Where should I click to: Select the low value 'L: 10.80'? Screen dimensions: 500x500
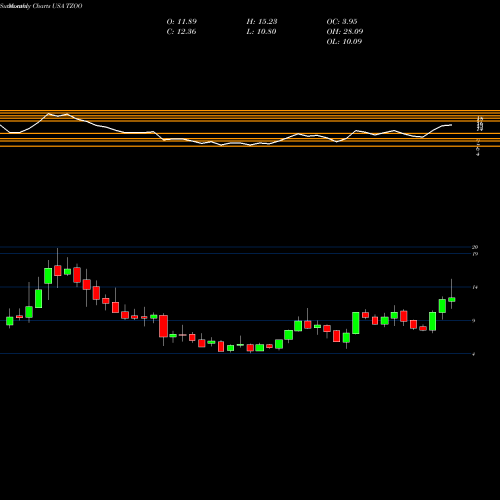[x=261, y=32]
